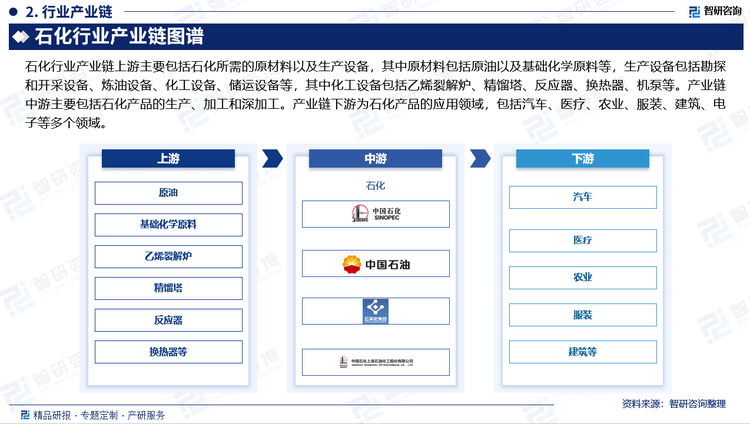Click the 服装 box
The image size is (750, 424).
[583, 315]
